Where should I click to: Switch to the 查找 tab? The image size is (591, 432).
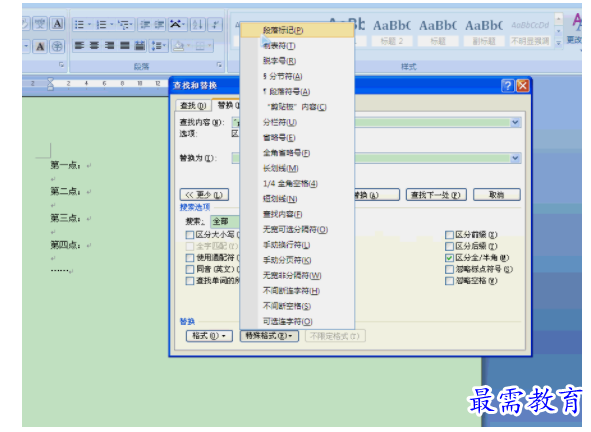pyautogui.click(x=193, y=106)
